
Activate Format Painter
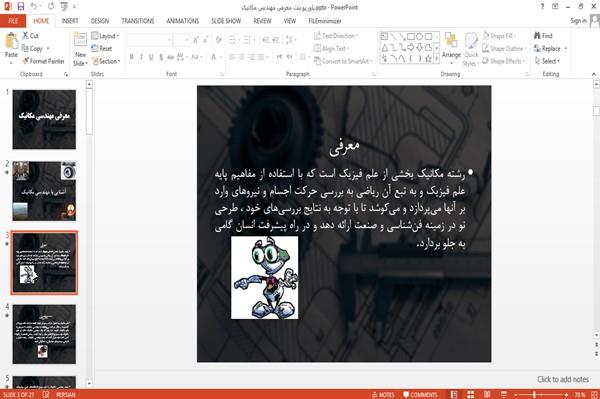click(x=43, y=61)
